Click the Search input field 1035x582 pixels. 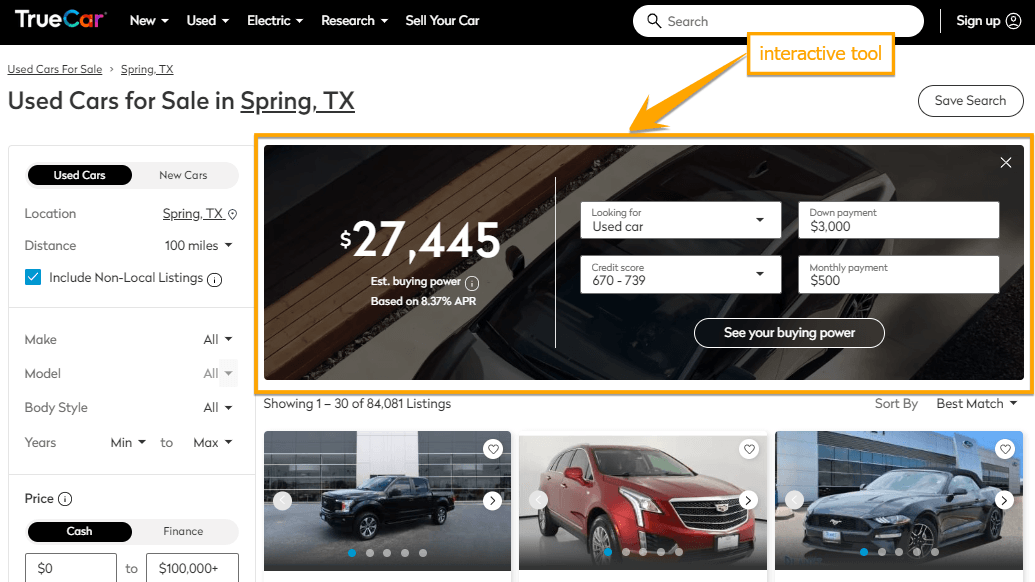(x=778, y=21)
